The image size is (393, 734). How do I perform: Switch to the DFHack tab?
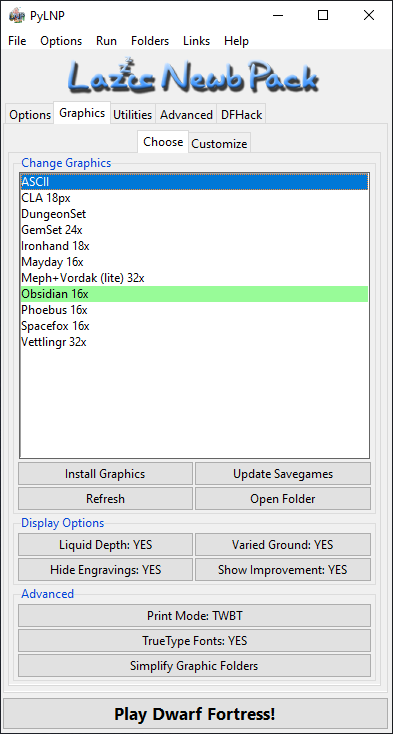click(241, 115)
